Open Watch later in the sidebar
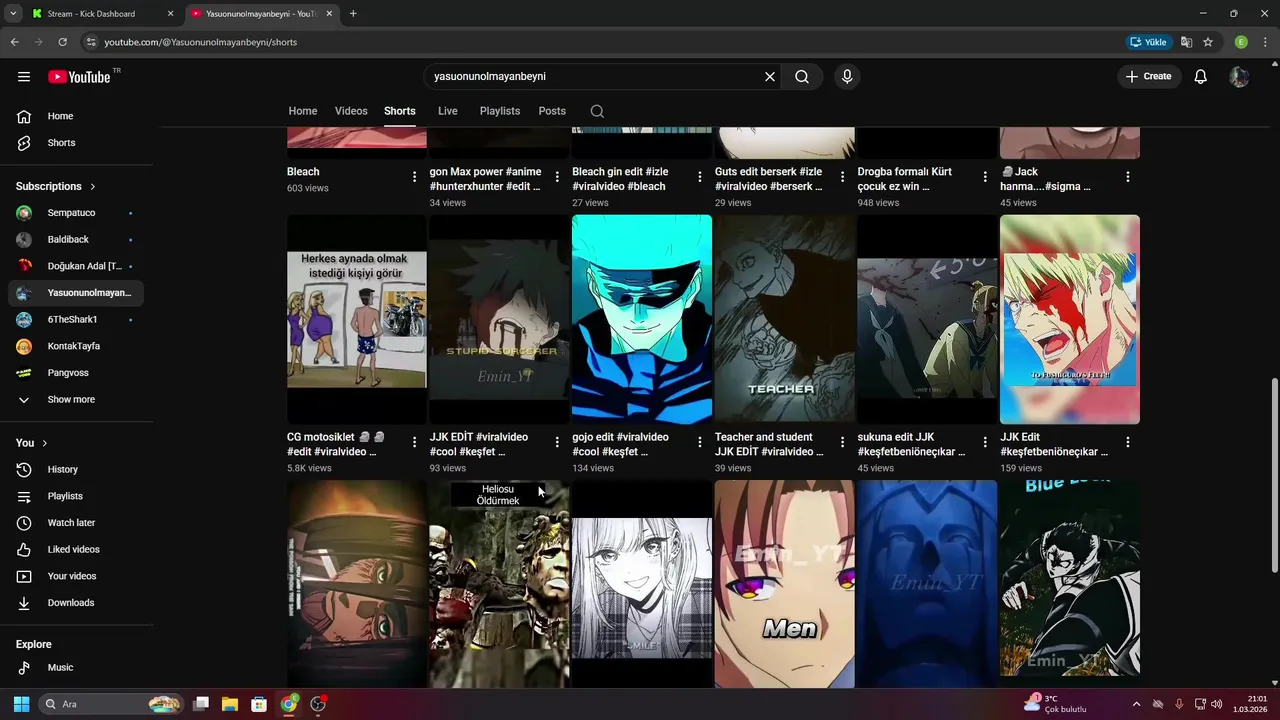This screenshot has height=720, width=1280. click(76, 523)
